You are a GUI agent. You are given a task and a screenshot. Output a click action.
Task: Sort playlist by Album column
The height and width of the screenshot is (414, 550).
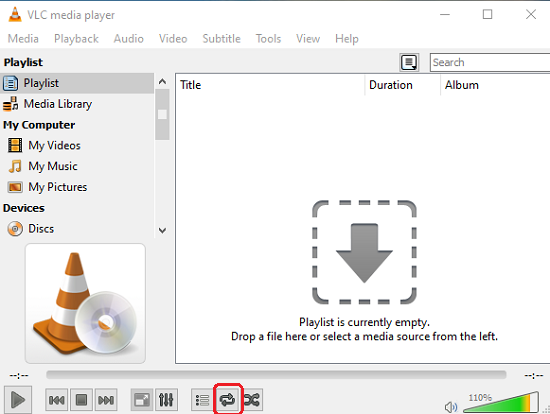495,85
